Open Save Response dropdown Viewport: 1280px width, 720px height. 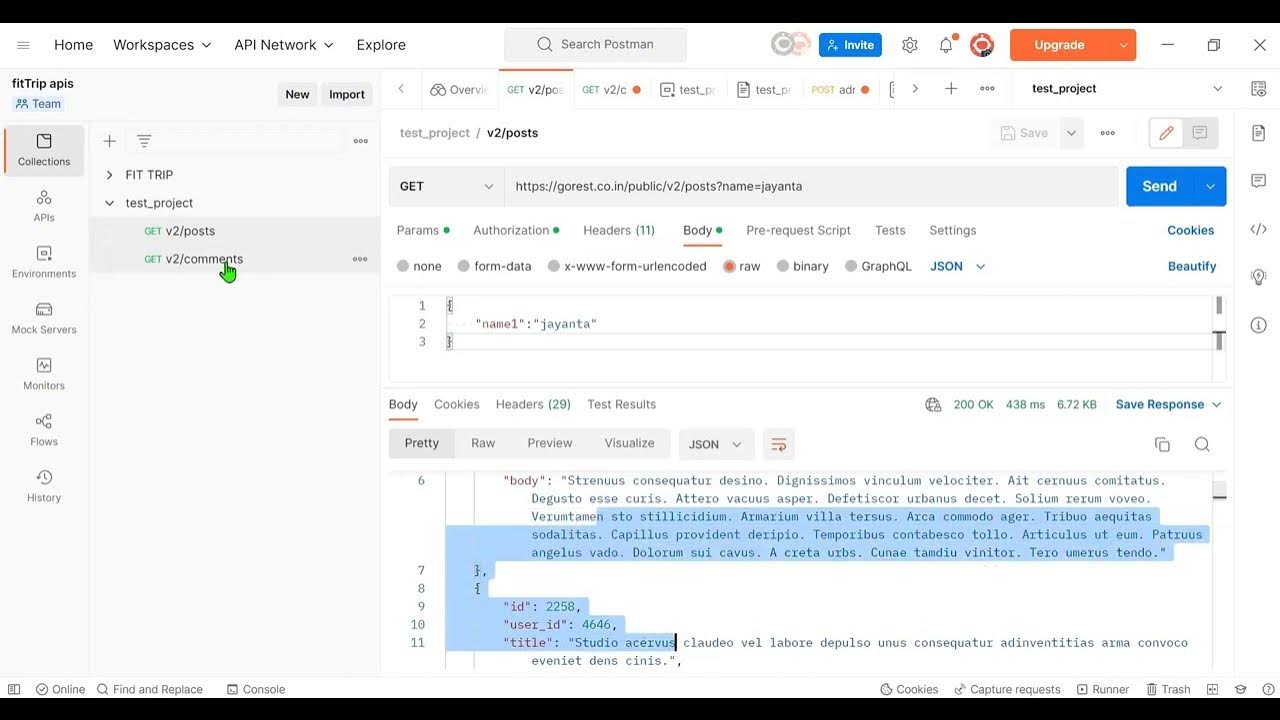point(1168,405)
